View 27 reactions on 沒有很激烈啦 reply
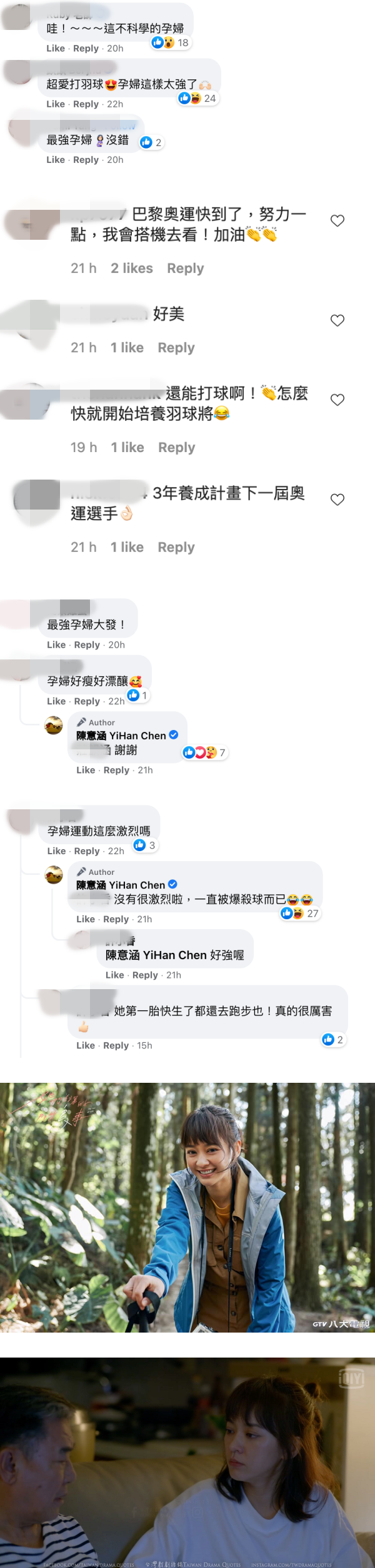The width and height of the screenshot is (375, 1568). coord(300,913)
